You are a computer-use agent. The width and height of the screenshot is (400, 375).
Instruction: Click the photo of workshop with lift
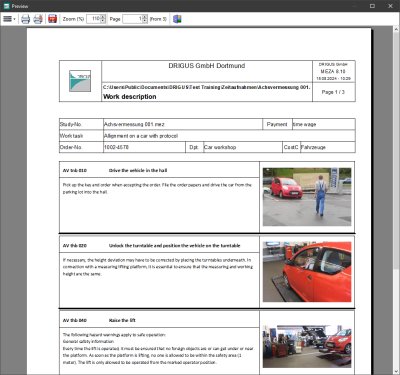click(307, 347)
